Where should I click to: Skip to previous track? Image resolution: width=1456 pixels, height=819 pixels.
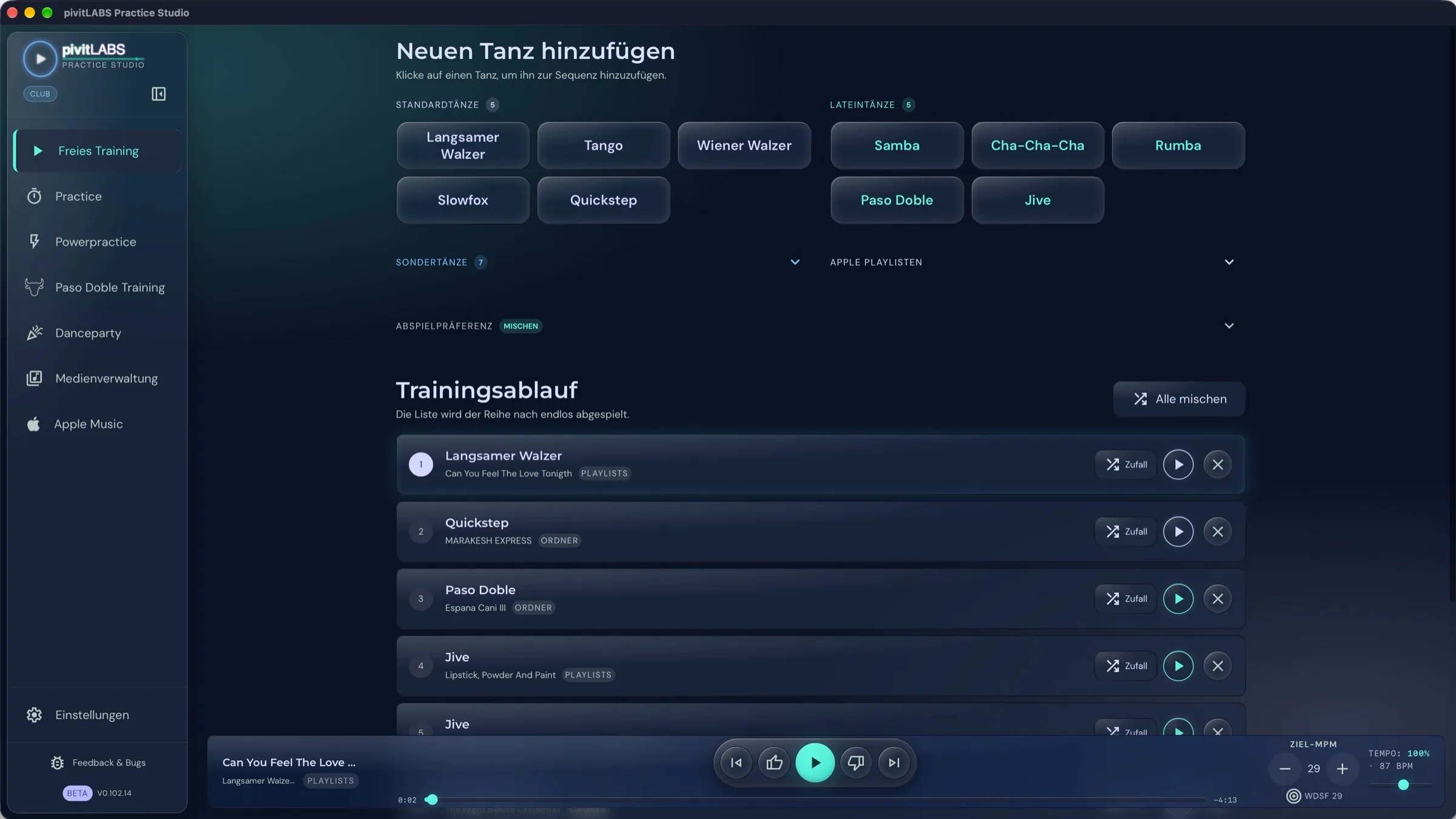736,763
